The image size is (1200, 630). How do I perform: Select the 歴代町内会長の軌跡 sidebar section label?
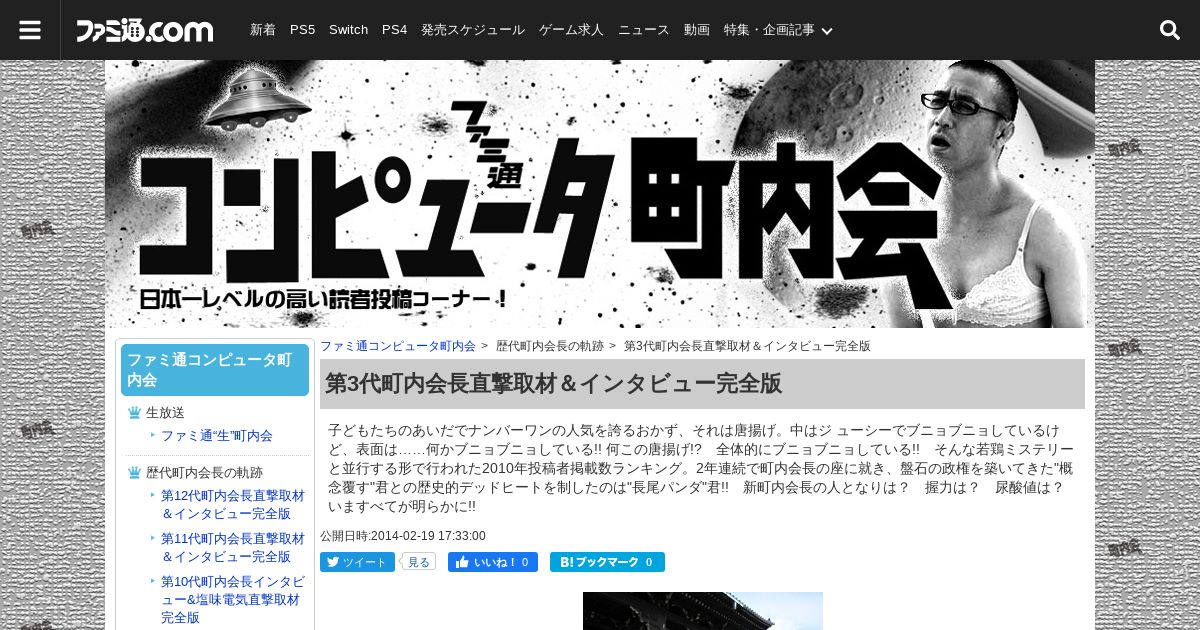click(204, 473)
